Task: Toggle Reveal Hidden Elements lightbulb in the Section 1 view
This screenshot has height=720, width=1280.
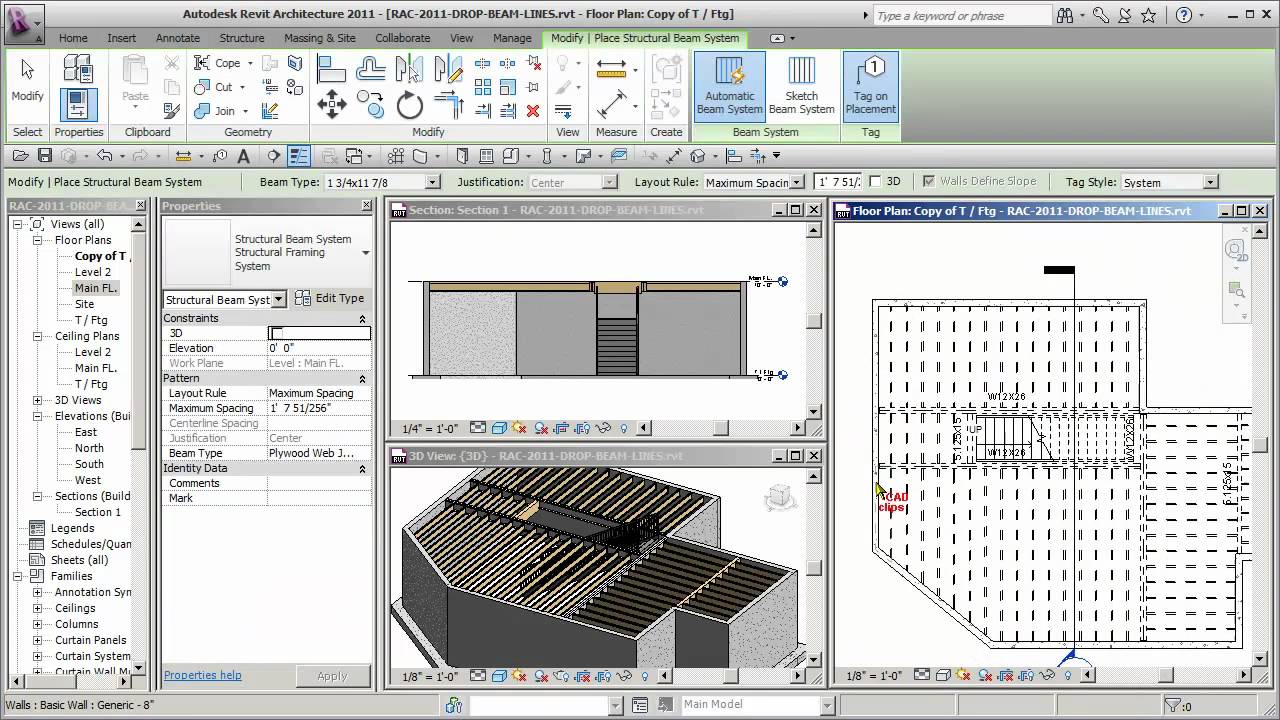Action: point(625,428)
